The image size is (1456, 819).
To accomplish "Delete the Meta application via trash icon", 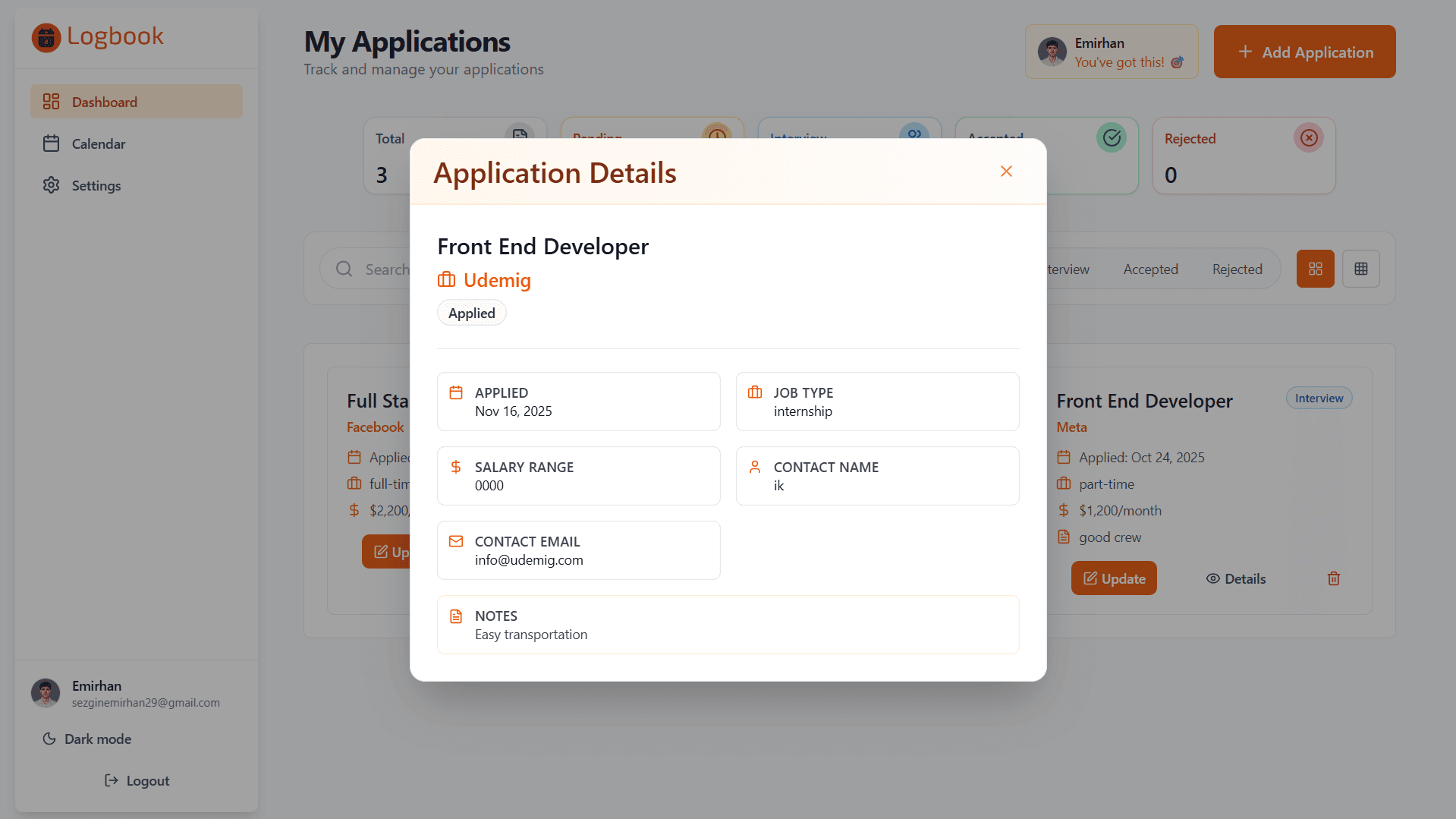I will (1334, 578).
